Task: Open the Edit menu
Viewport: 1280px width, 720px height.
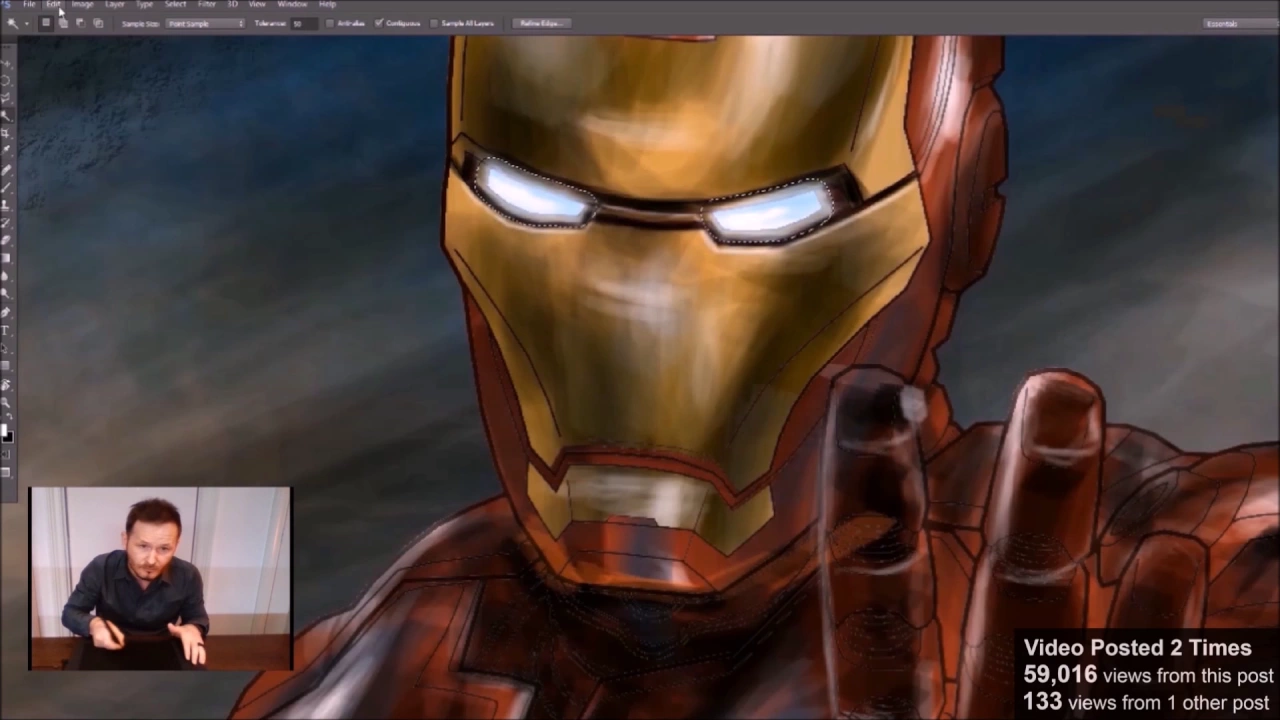Action: [x=53, y=4]
